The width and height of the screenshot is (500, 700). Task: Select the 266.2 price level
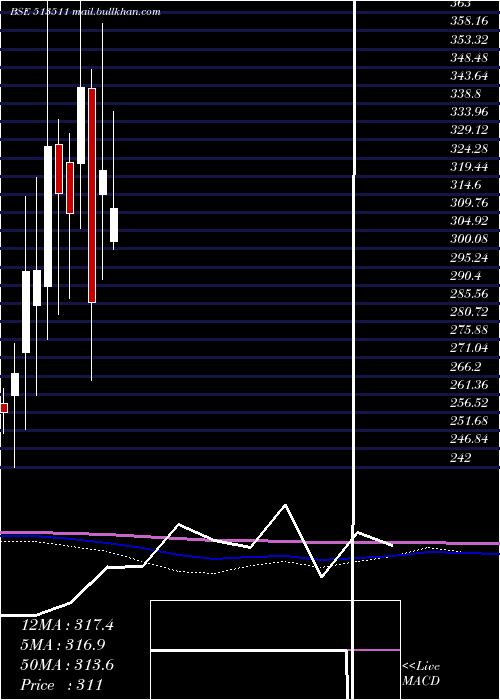465,367
